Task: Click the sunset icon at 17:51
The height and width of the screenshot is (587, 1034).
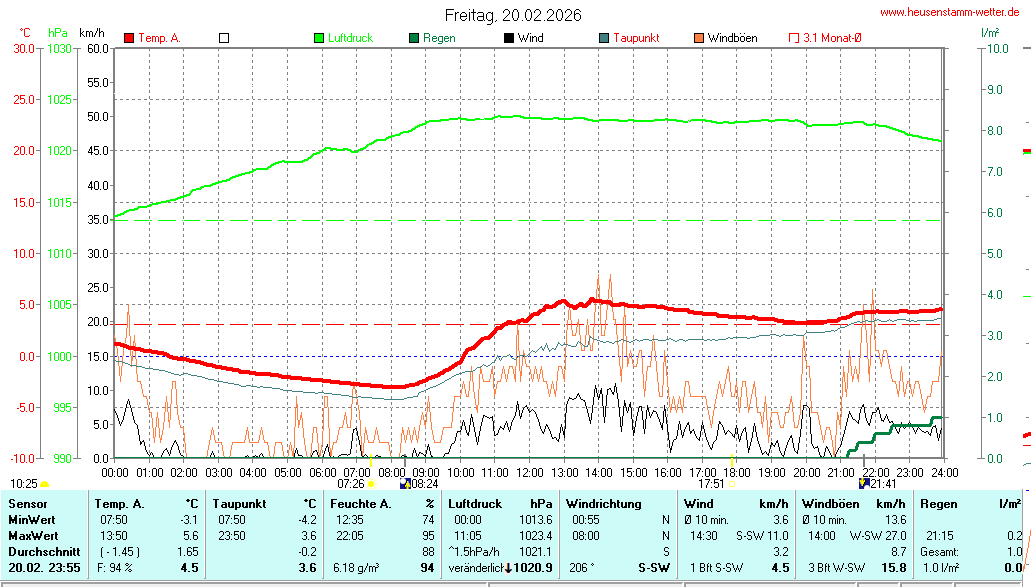Action: [732, 484]
